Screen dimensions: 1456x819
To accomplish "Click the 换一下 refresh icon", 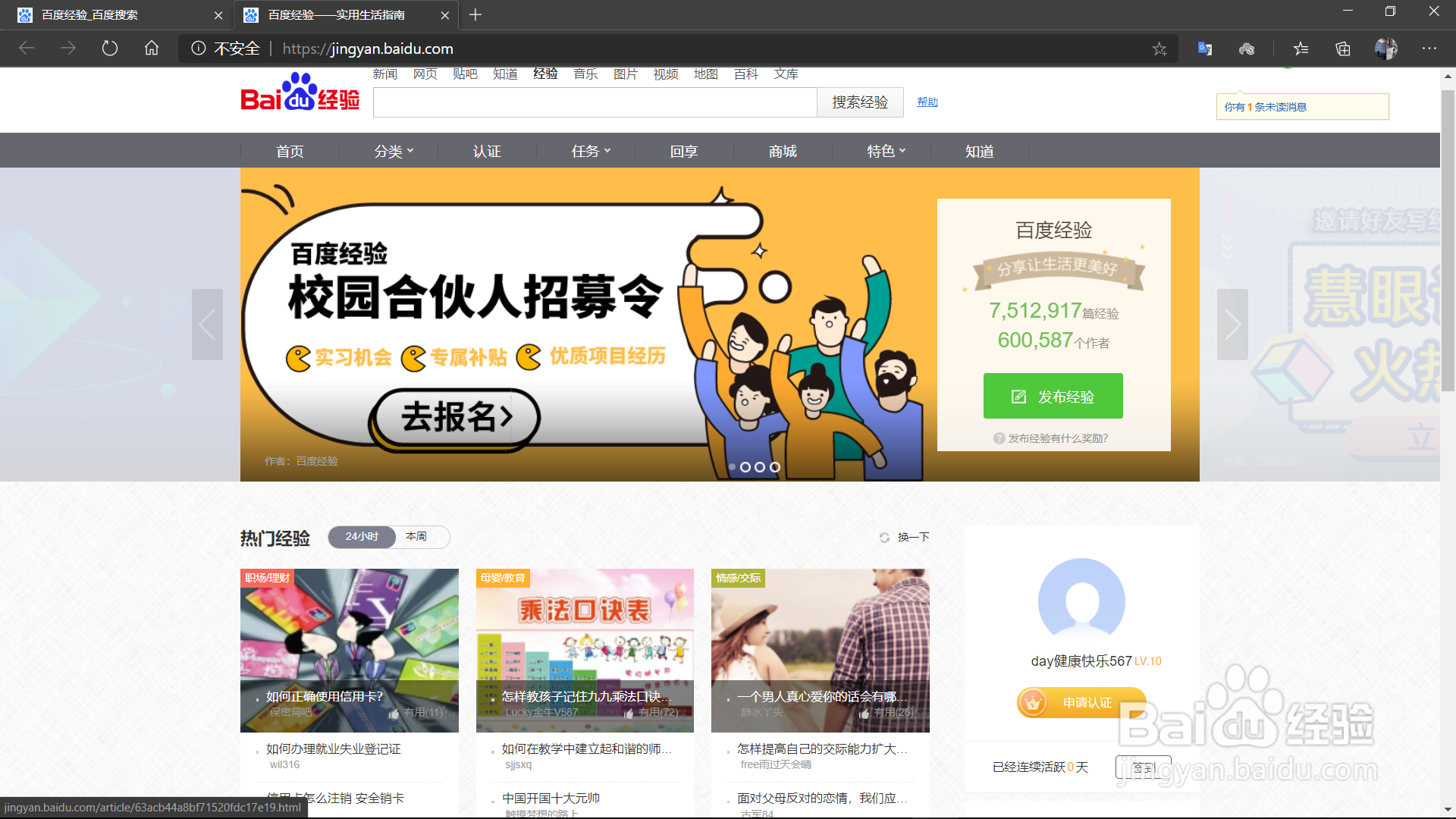I will (x=884, y=538).
